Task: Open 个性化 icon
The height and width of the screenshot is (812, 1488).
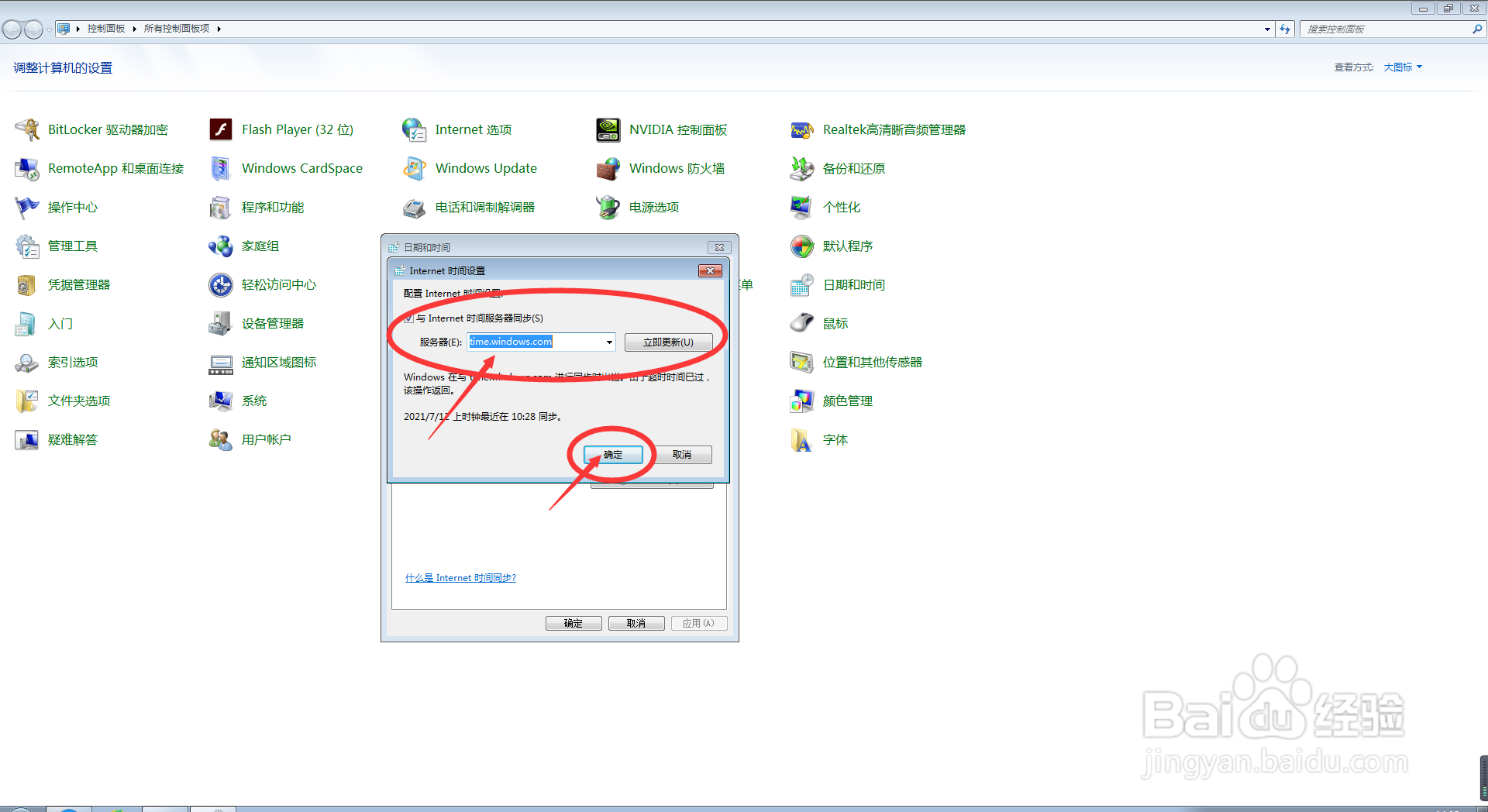Action: click(802, 207)
